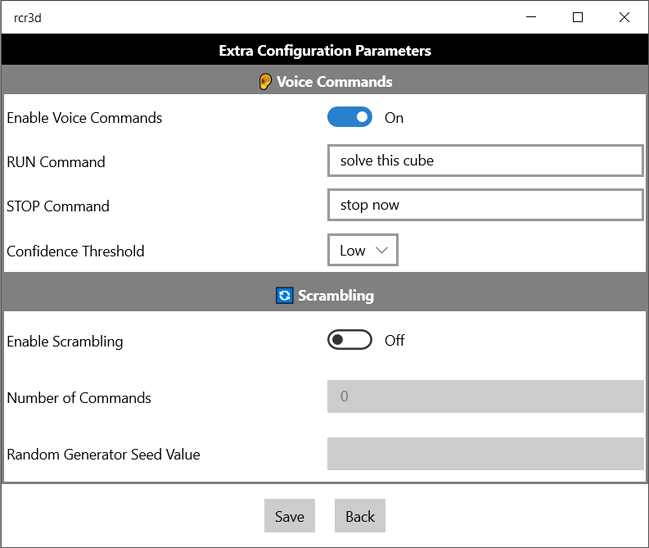Click the Number of Commands field
Screen dimensions: 649x548
485,397
